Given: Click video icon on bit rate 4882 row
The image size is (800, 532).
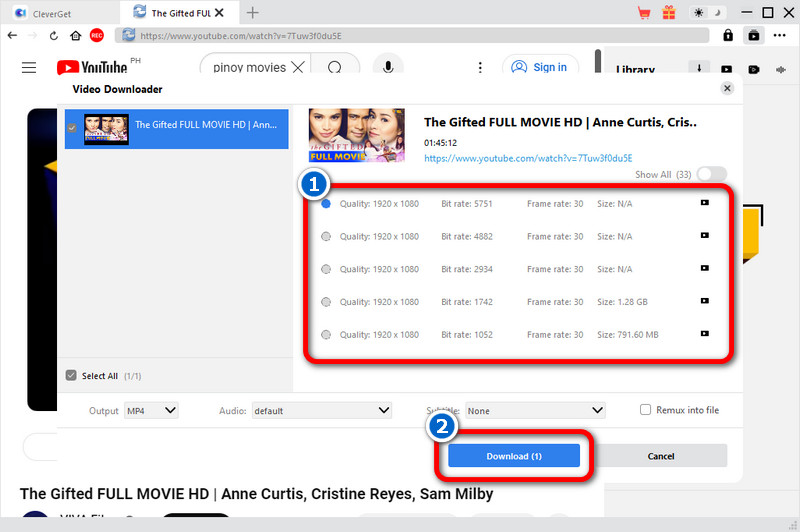Looking at the screenshot, I should (x=705, y=235).
